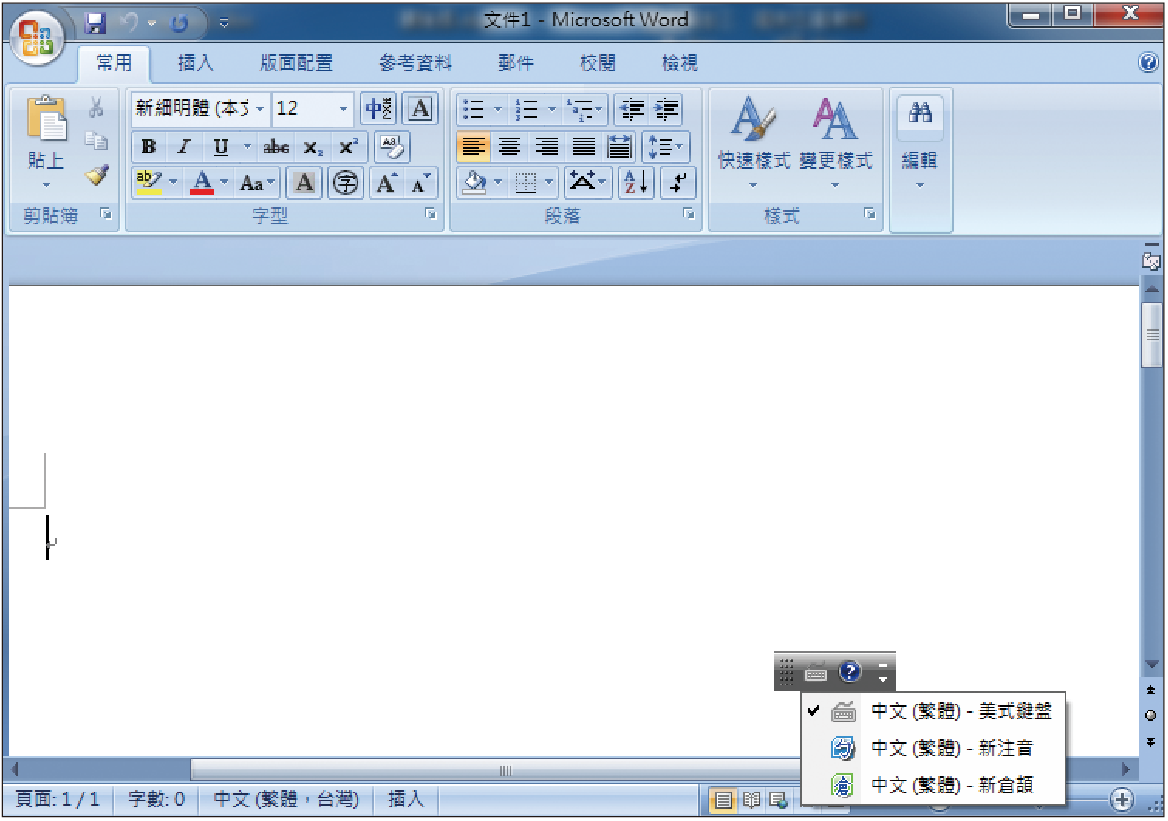Sort text with A-Z icon
The image size is (1168, 821).
click(x=636, y=183)
